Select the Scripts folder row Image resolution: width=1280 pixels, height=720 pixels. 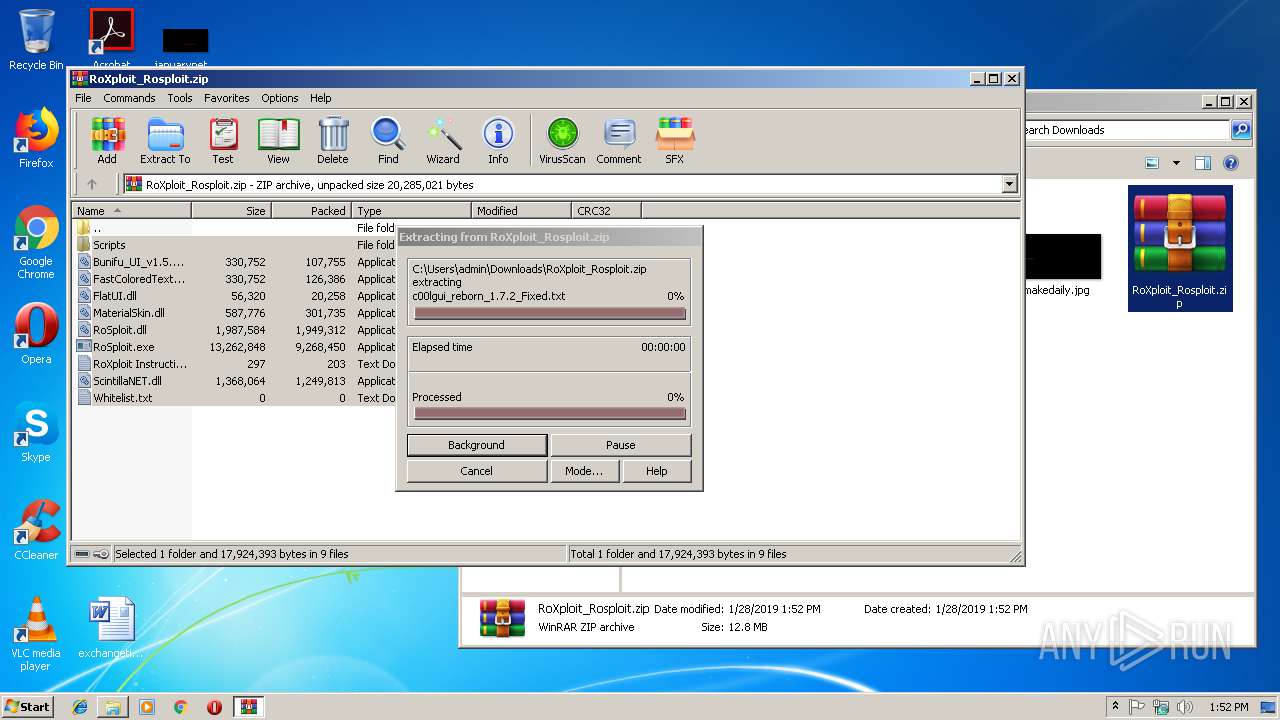[x=233, y=245]
